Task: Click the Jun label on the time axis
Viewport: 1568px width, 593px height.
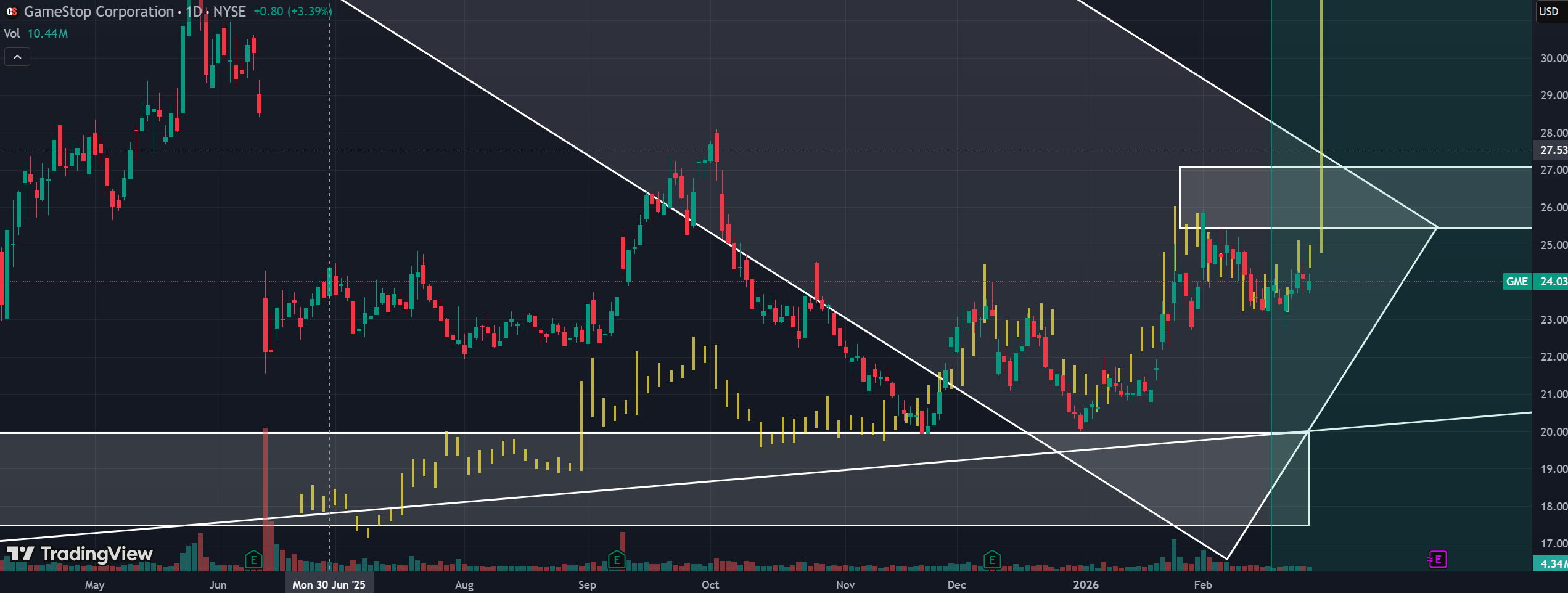Action: [x=218, y=585]
